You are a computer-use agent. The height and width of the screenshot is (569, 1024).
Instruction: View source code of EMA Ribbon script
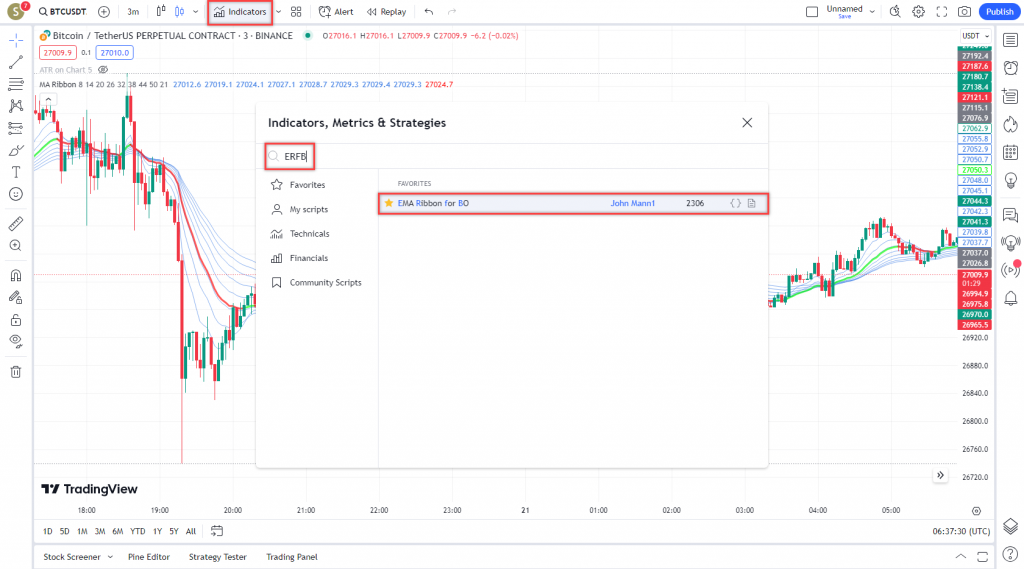(735, 203)
